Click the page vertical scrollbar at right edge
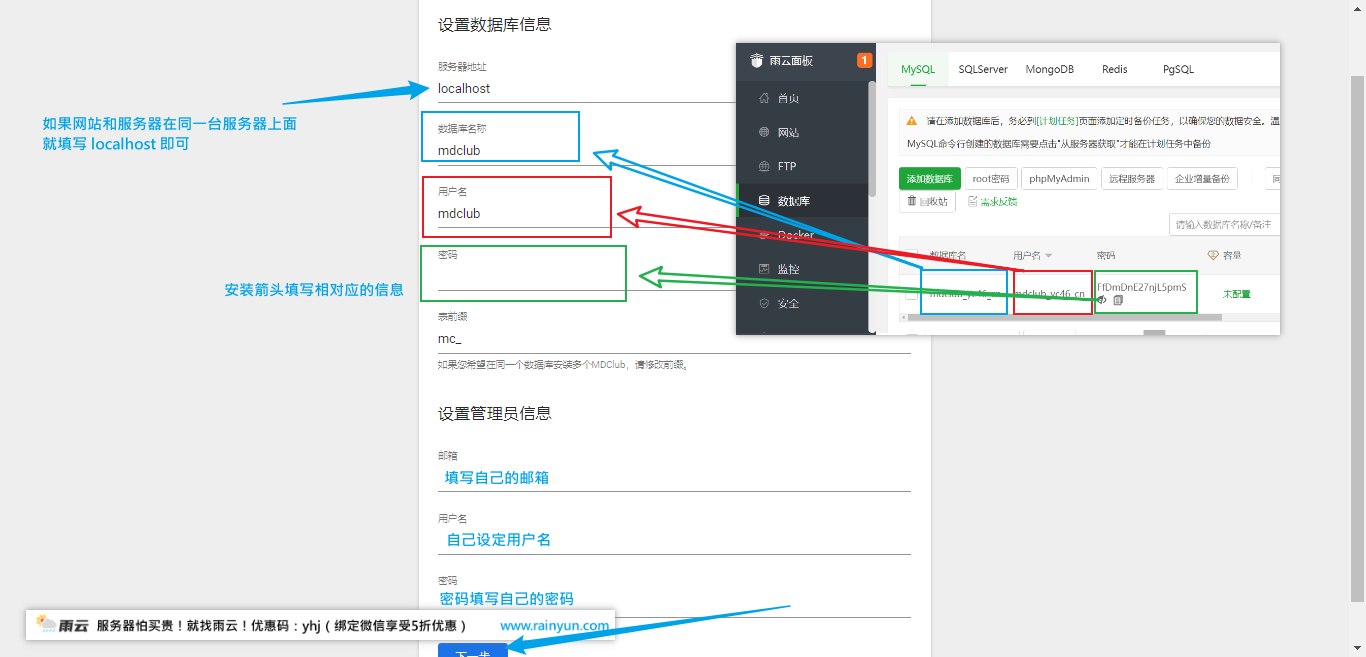 coord(1358,340)
